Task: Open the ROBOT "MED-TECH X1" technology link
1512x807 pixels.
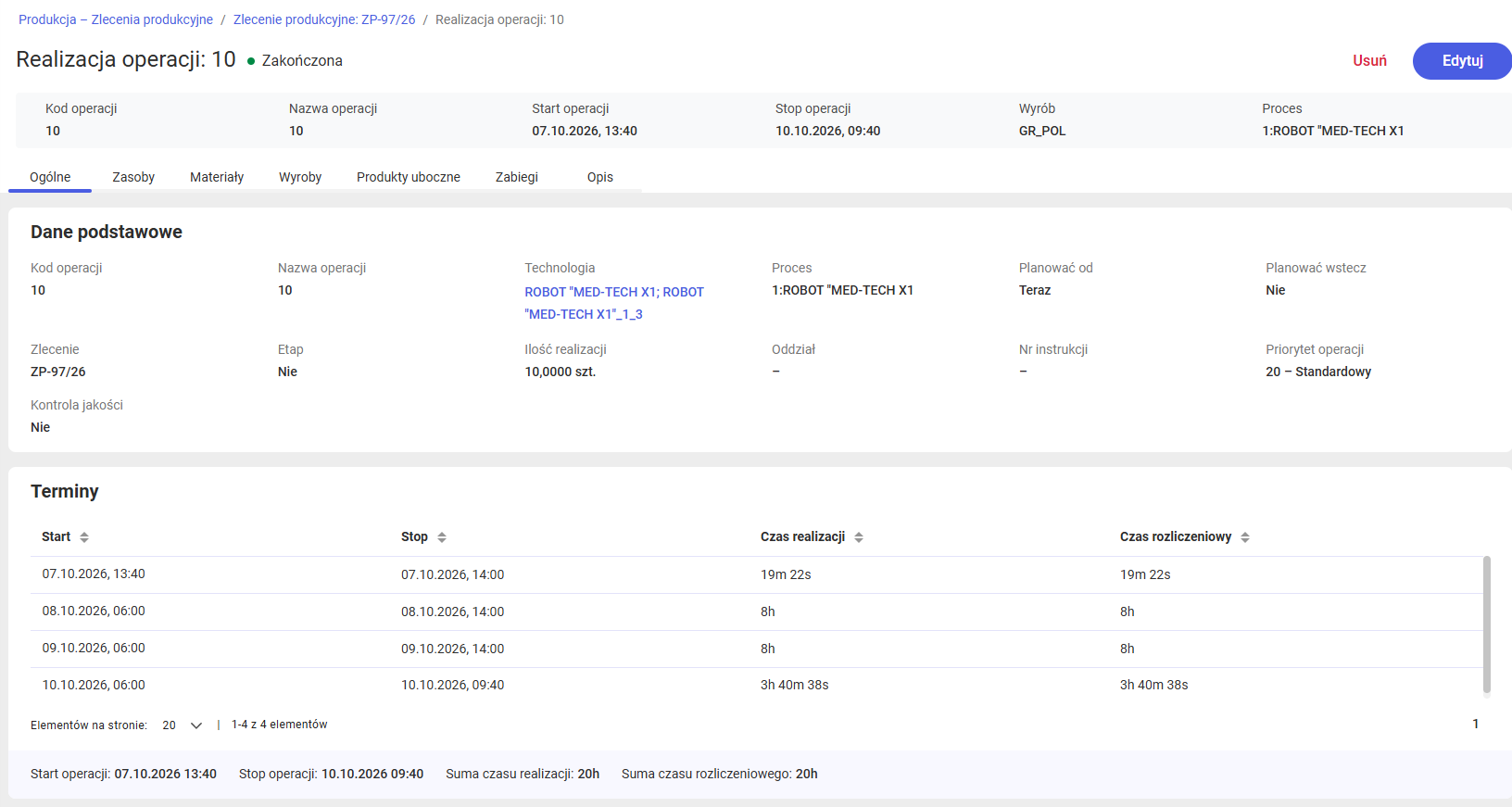Action: tap(614, 303)
